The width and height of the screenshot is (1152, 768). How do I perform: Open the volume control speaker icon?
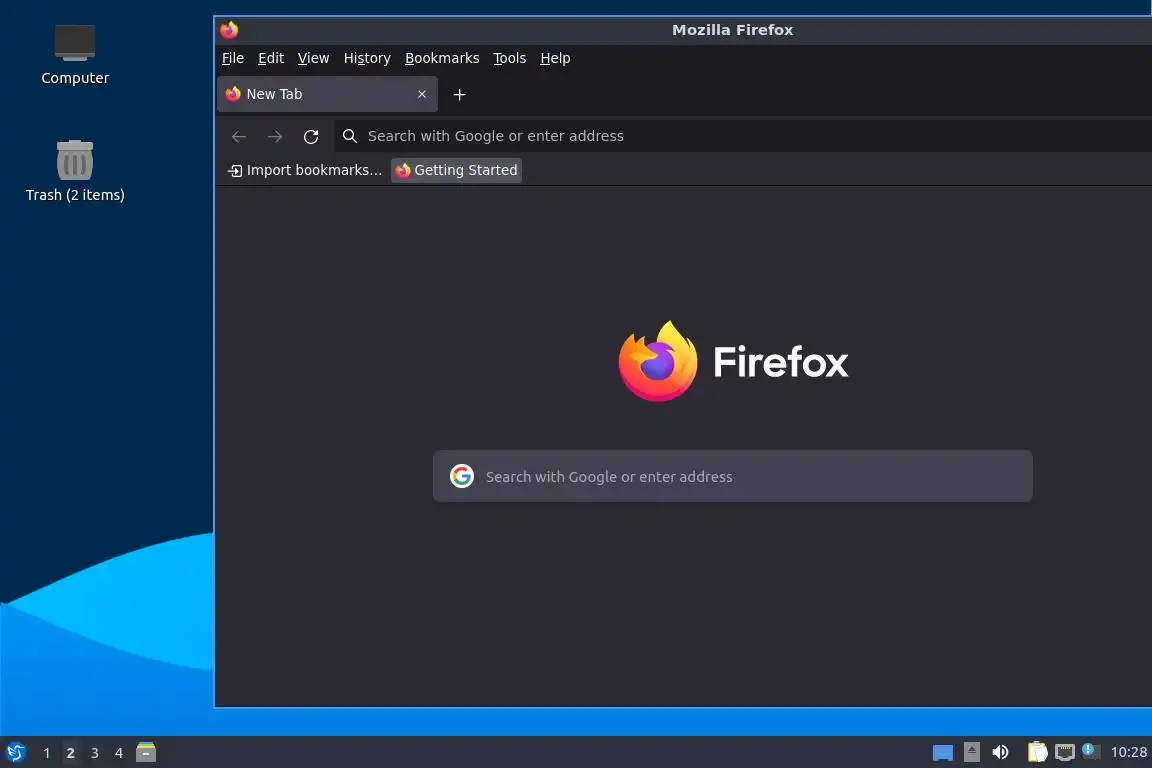click(x=1000, y=752)
